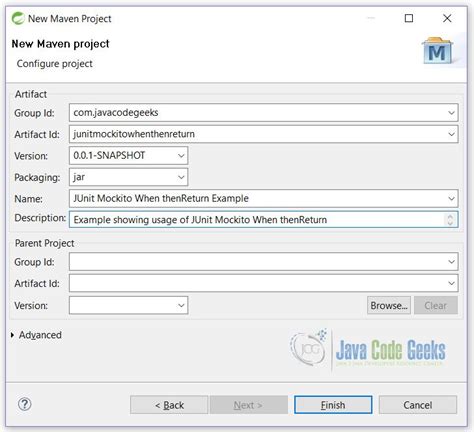The width and height of the screenshot is (474, 432).
Task: Click the 'Configure project' subtitle text
Action: (x=55, y=64)
